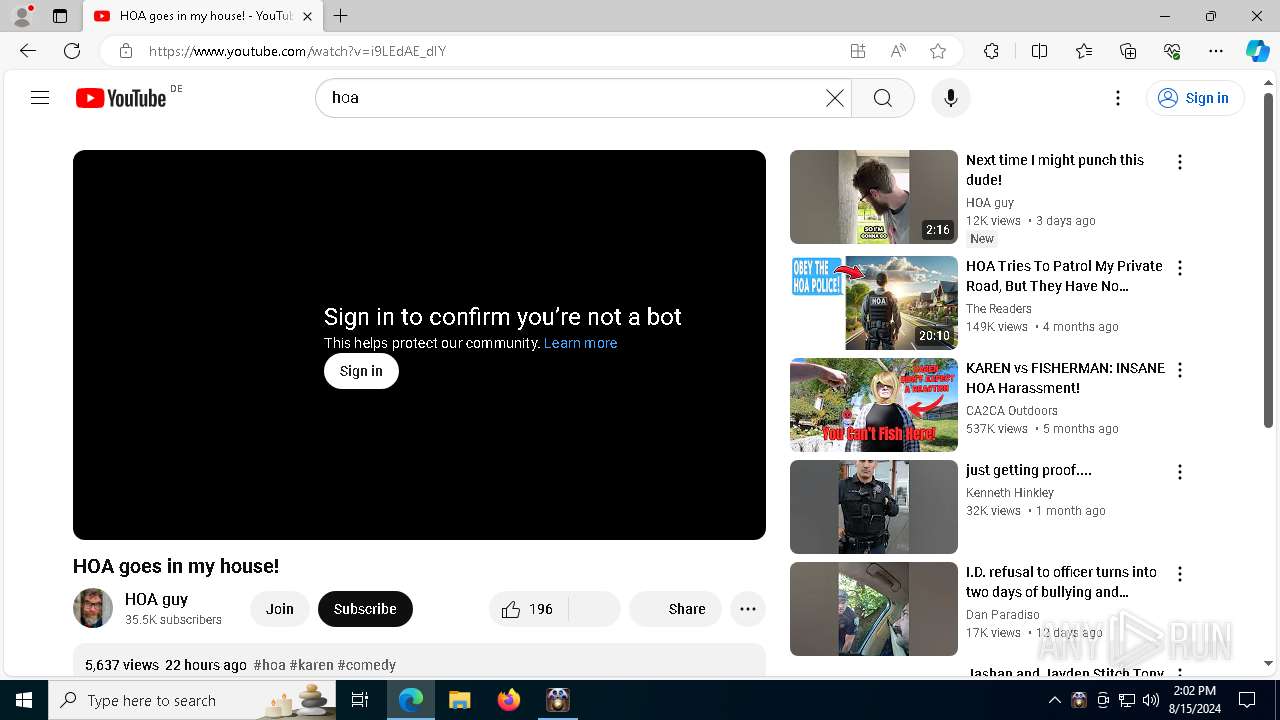Like the video with thumbs up

[528, 609]
